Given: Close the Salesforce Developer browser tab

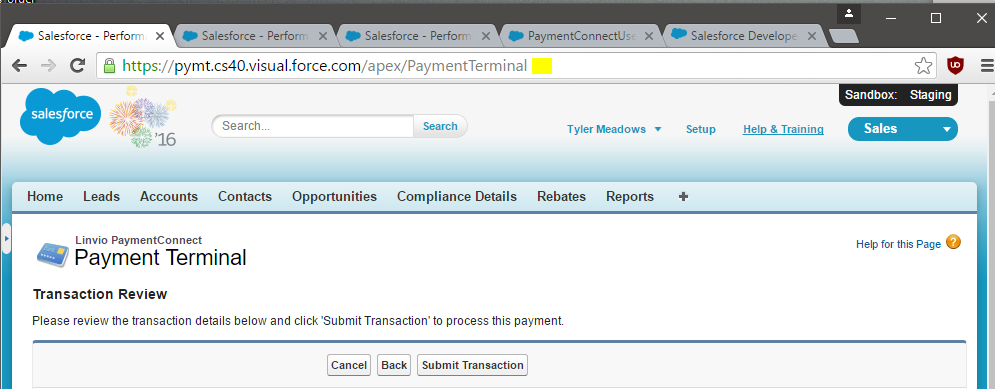Looking at the screenshot, I should pos(812,36).
